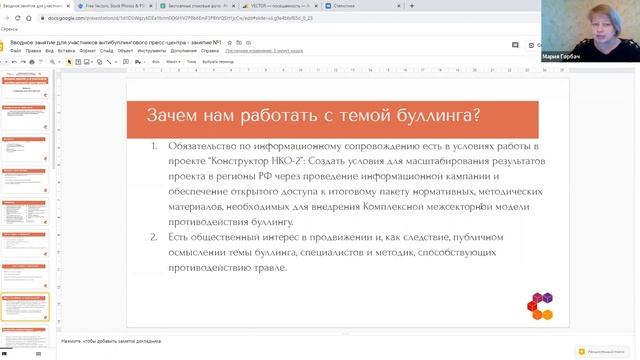Open the Справка menu

click(210, 51)
